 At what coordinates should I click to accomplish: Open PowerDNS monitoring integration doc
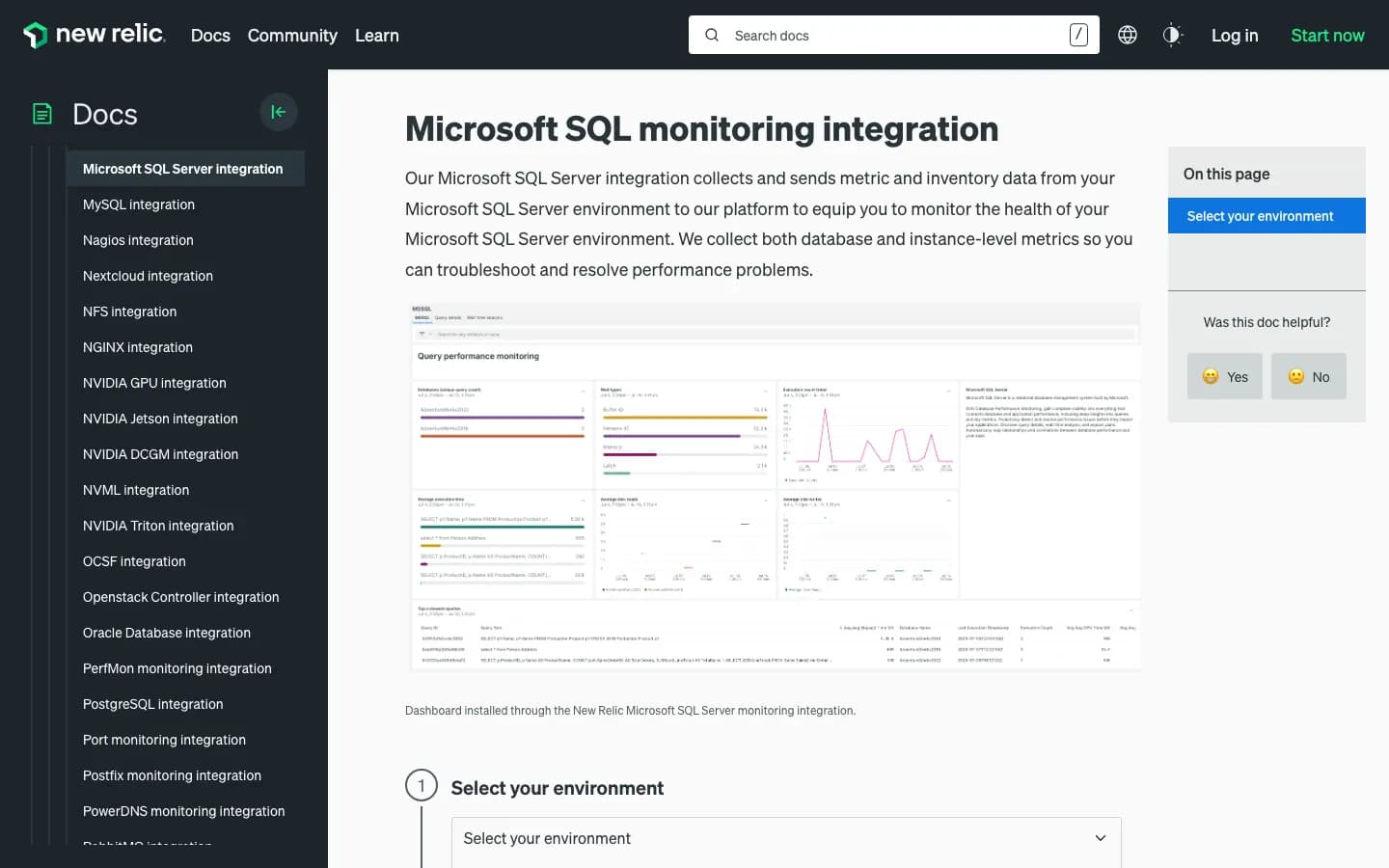point(183,811)
